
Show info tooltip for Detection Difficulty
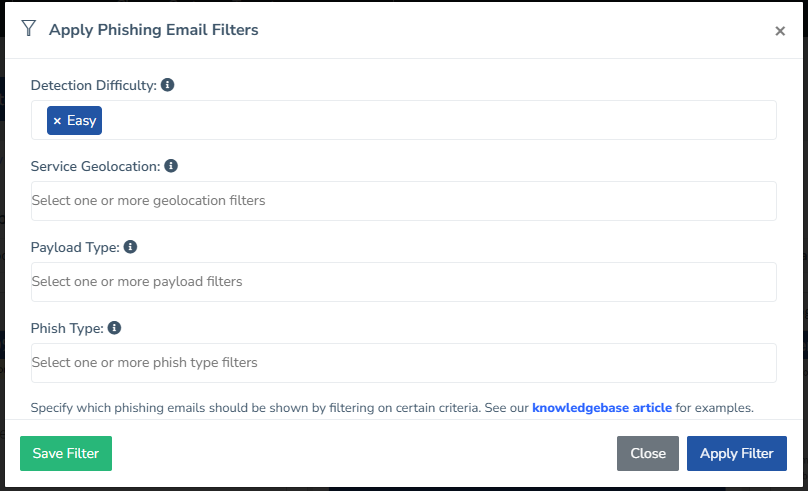tap(168, 85)
